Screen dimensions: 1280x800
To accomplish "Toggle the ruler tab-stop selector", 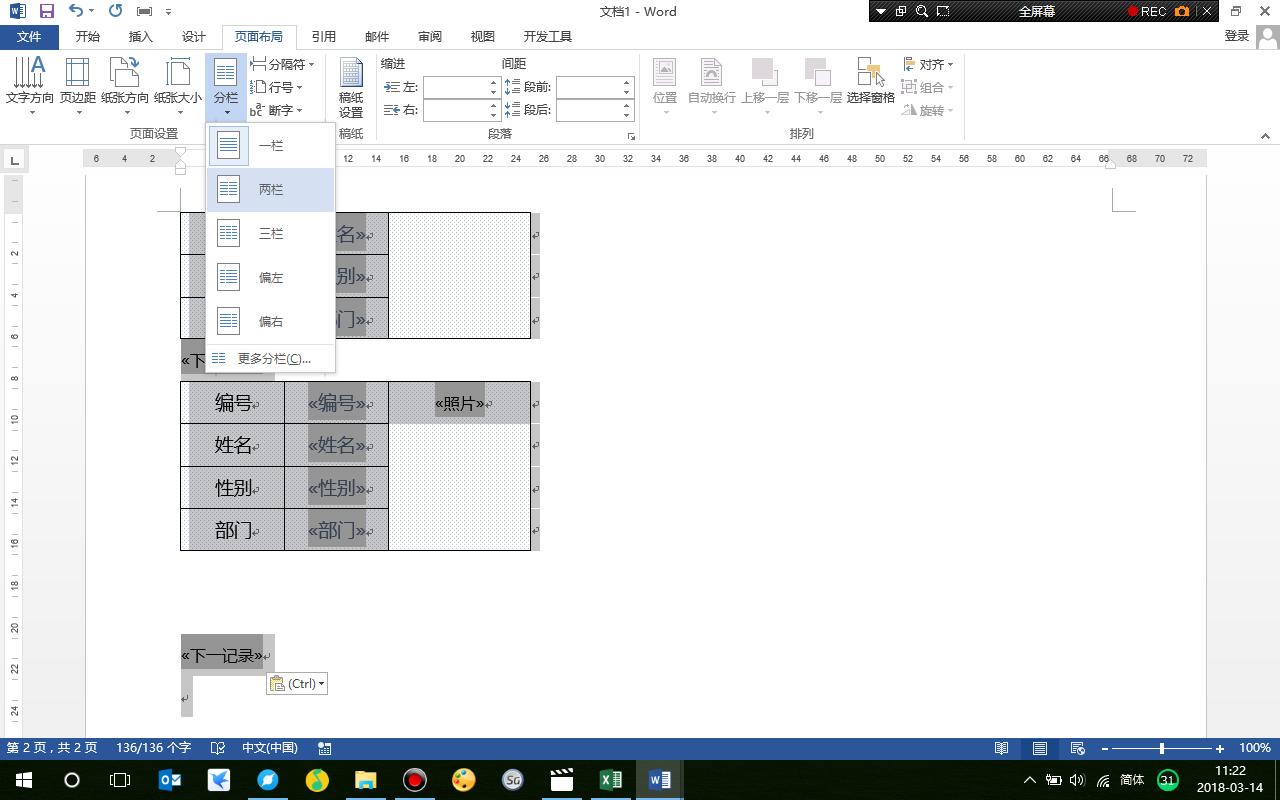I will pos(14,159).
